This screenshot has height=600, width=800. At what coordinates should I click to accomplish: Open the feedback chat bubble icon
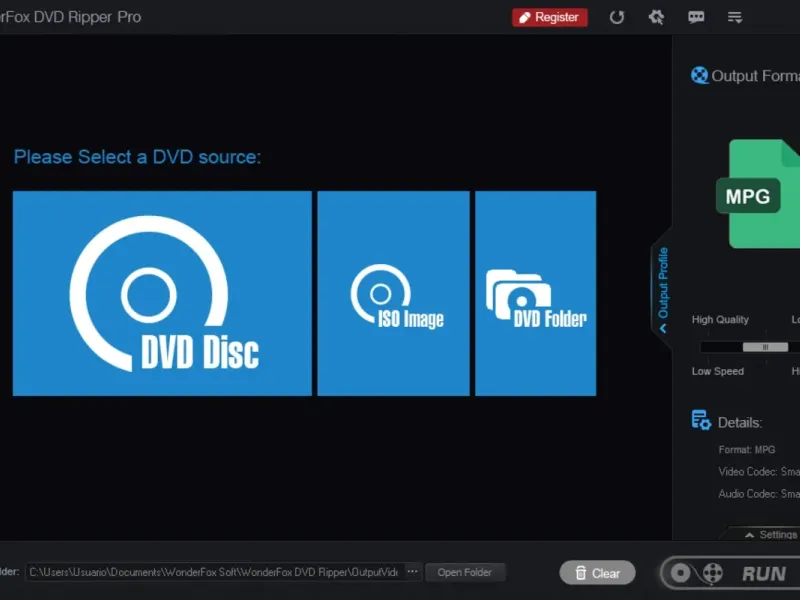point(696,17)
